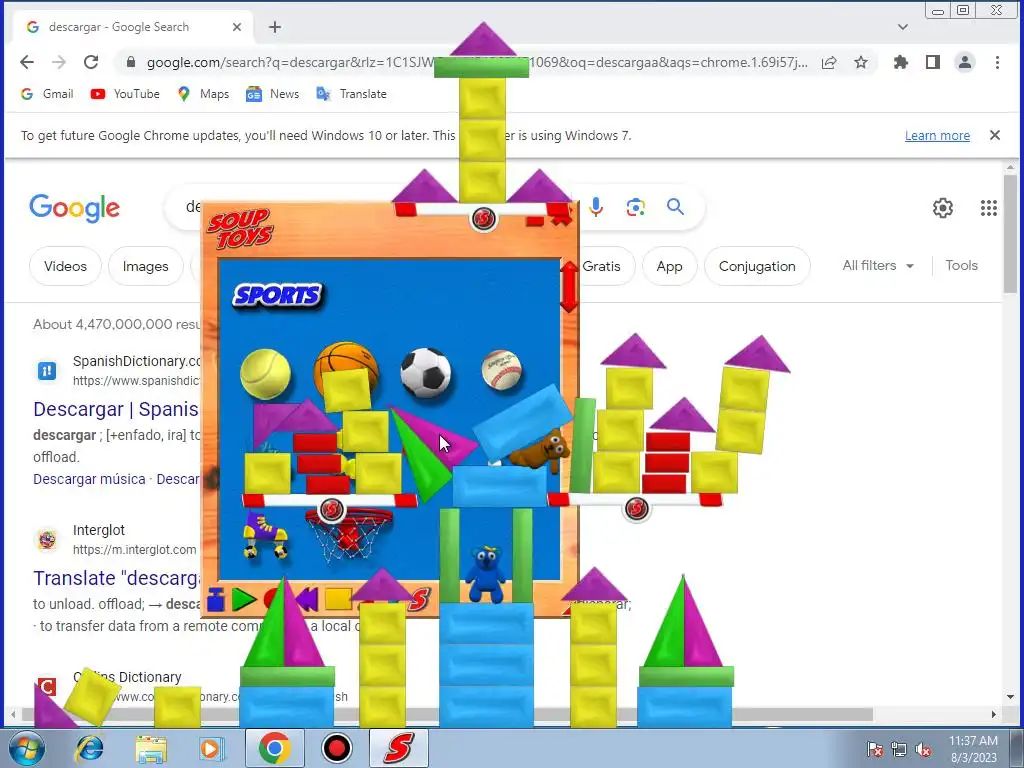Open the Maps bookmark
This screenshot has height=768, width=1024.
pyautogui.click(x=203, y=94)
